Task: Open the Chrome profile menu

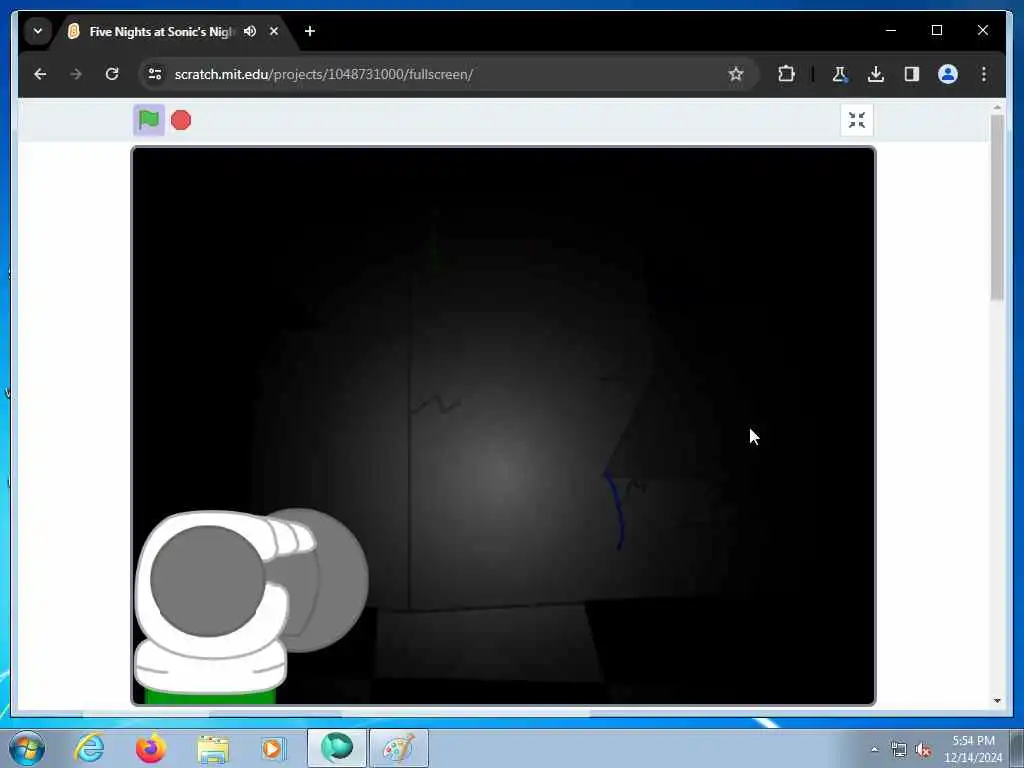Action: click(948, 74)
